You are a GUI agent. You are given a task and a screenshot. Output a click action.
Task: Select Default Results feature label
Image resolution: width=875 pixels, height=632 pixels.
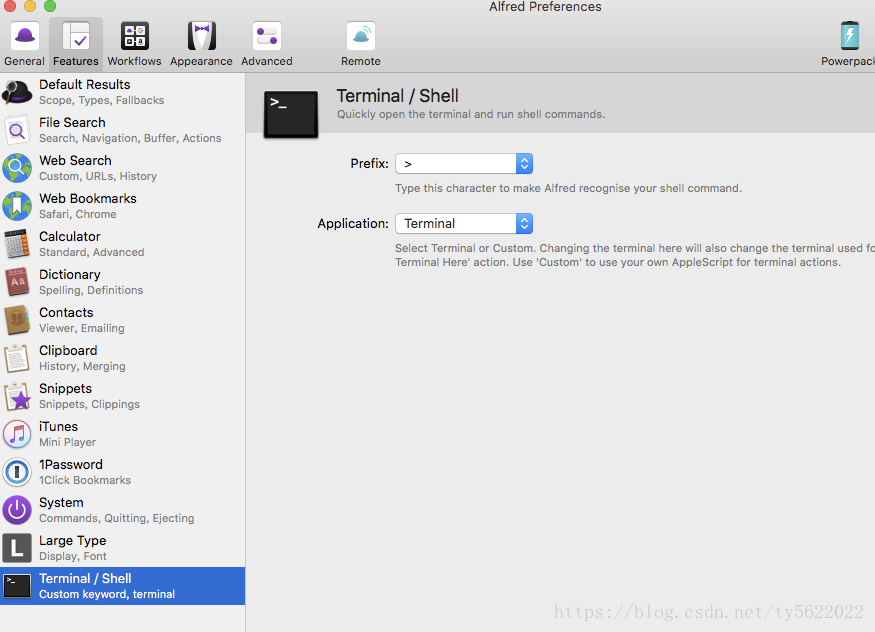[x=85, y=85]
